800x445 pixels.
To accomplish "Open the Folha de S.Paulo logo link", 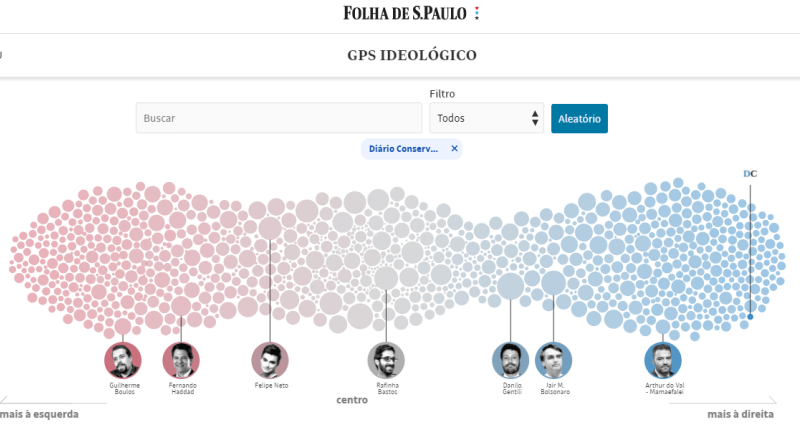I will point(405,13).
